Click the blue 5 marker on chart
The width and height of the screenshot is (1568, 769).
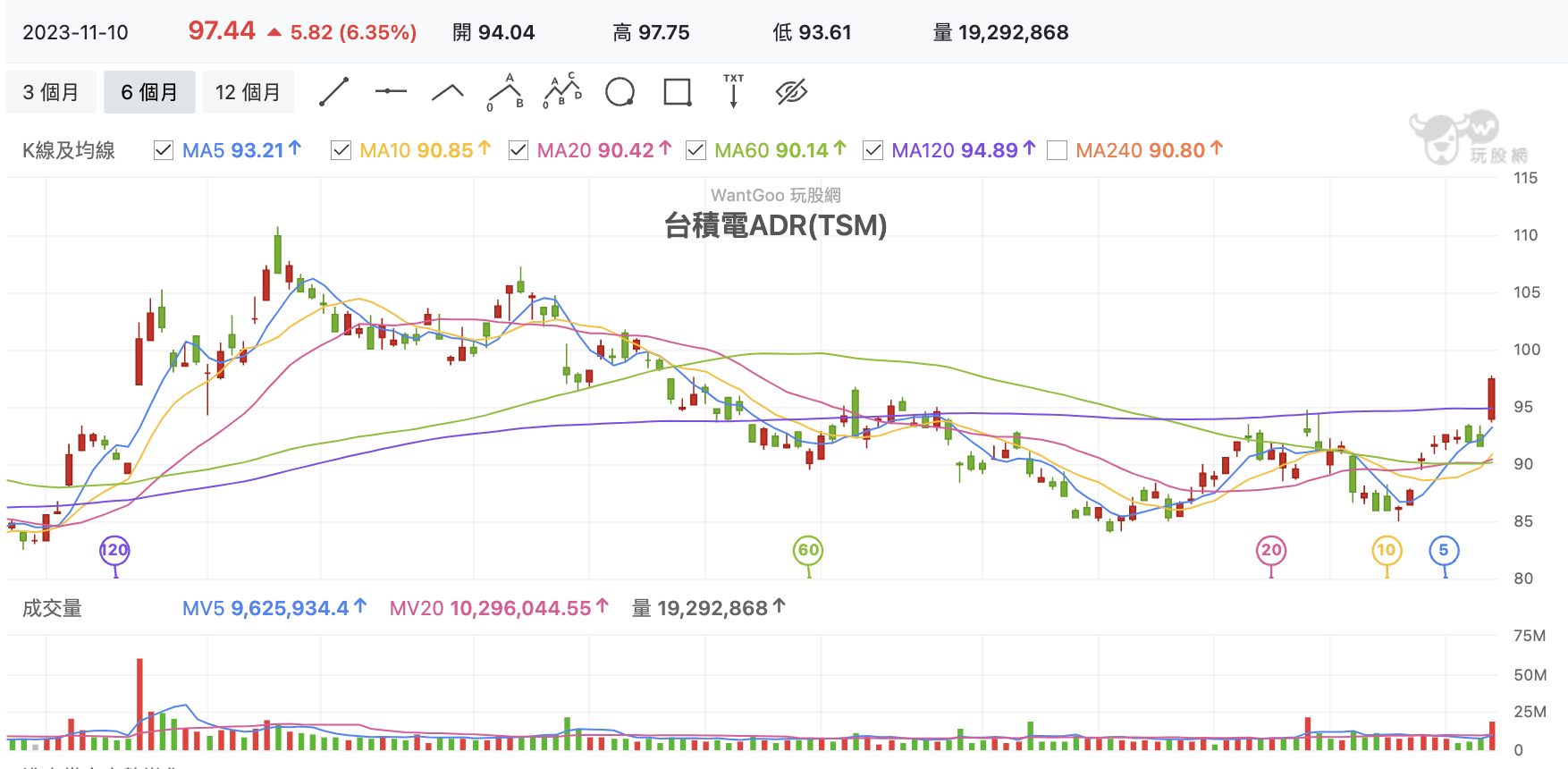click(1444, 550)
